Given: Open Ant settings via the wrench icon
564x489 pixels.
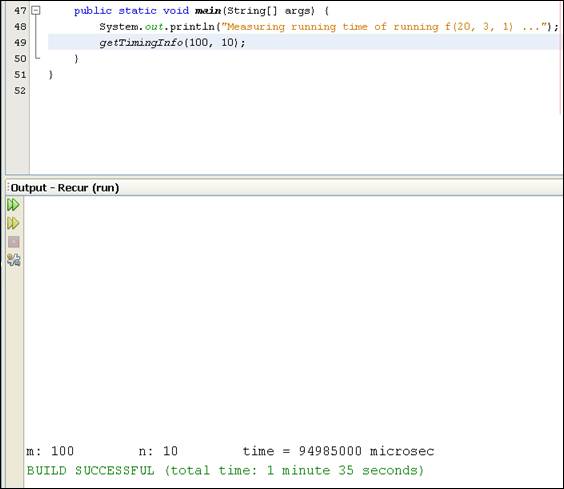Looking at the screenshot, I should coord(14,260).
